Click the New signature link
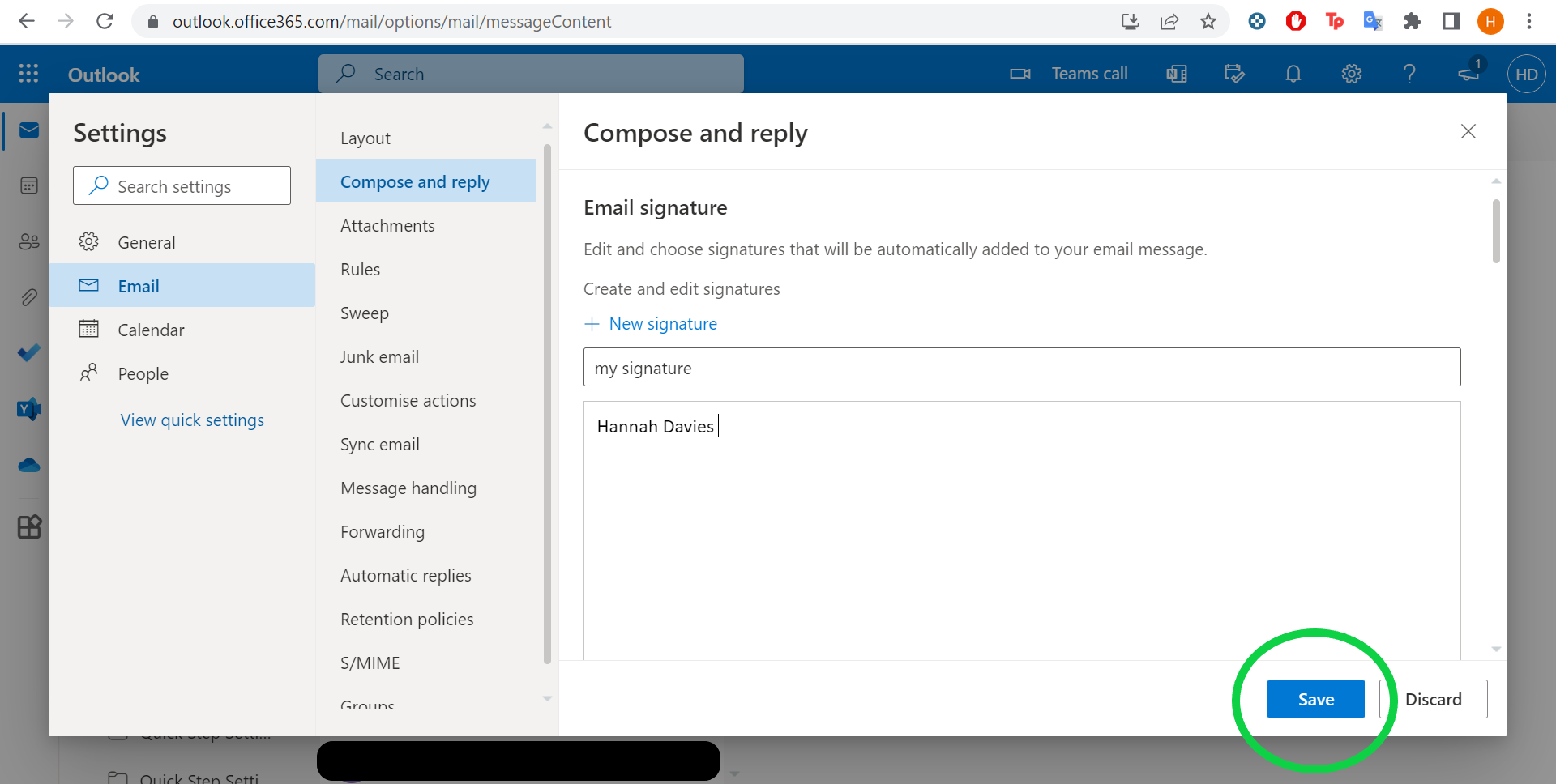Viewport: 1556px width, 784px height. point(651,323)
